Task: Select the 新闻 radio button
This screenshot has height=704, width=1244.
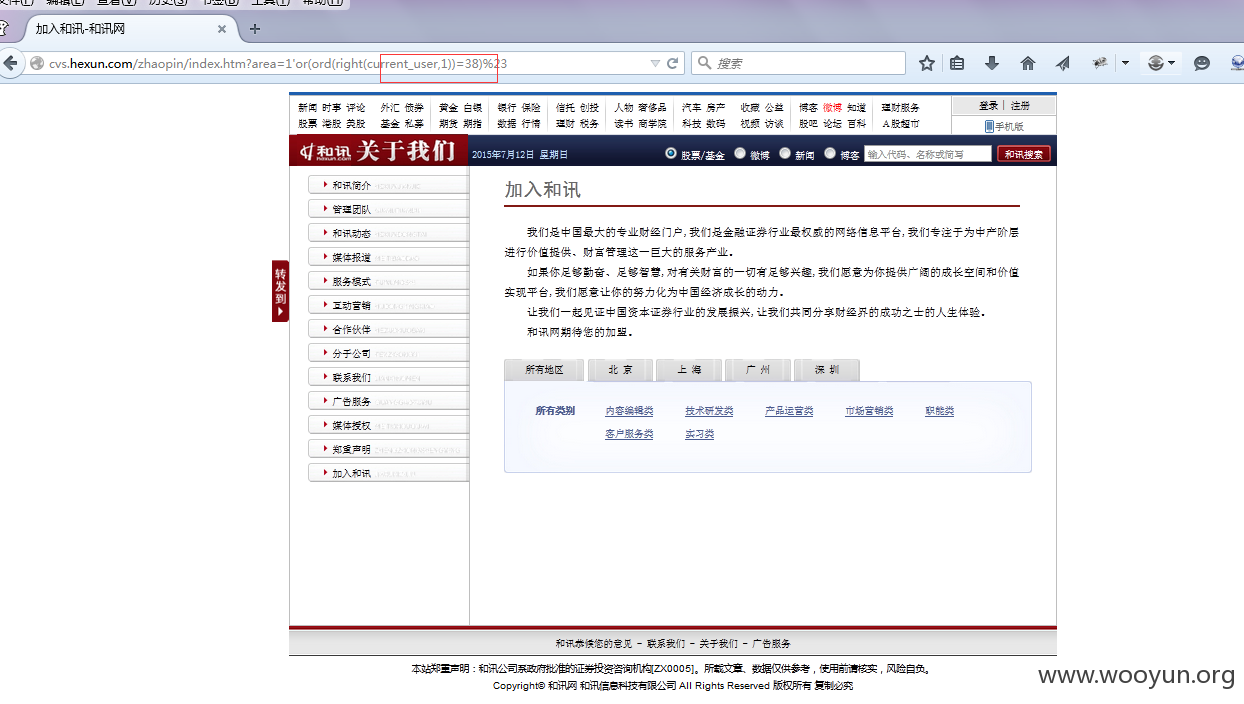Action: click(x=785, y=154)
